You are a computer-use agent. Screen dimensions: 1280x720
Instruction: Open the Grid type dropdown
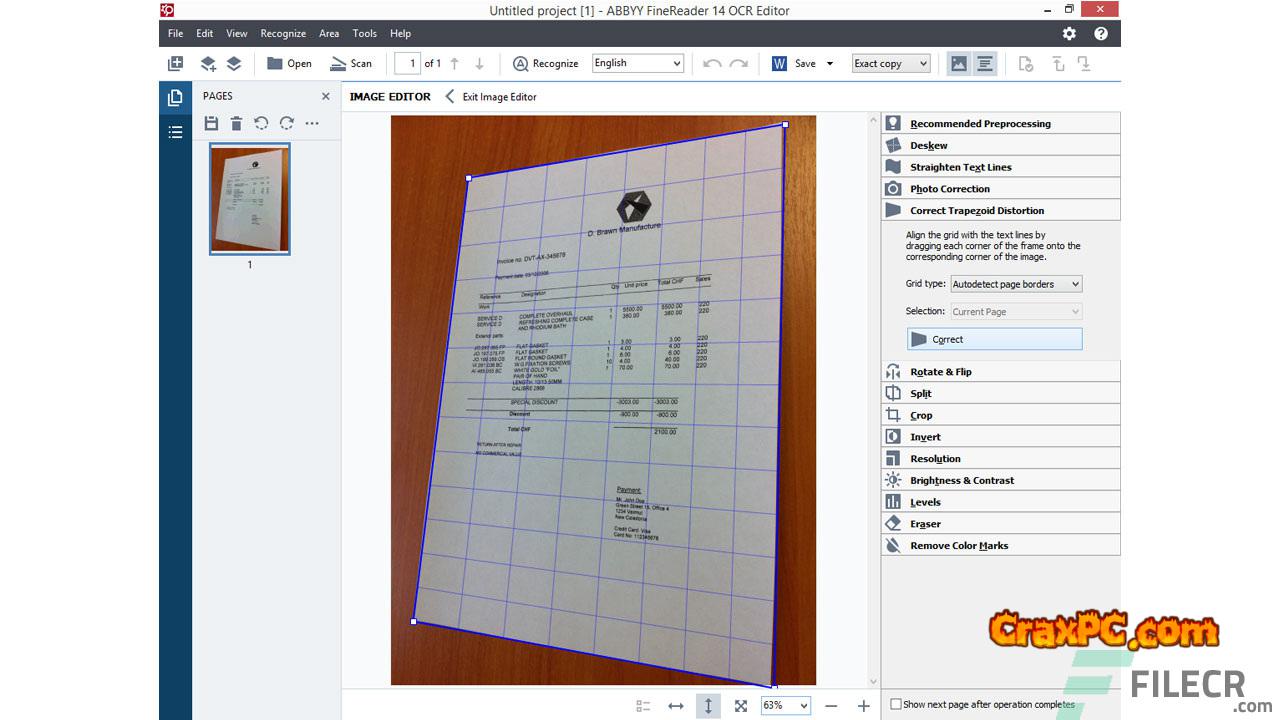(x=1015, y=284)
